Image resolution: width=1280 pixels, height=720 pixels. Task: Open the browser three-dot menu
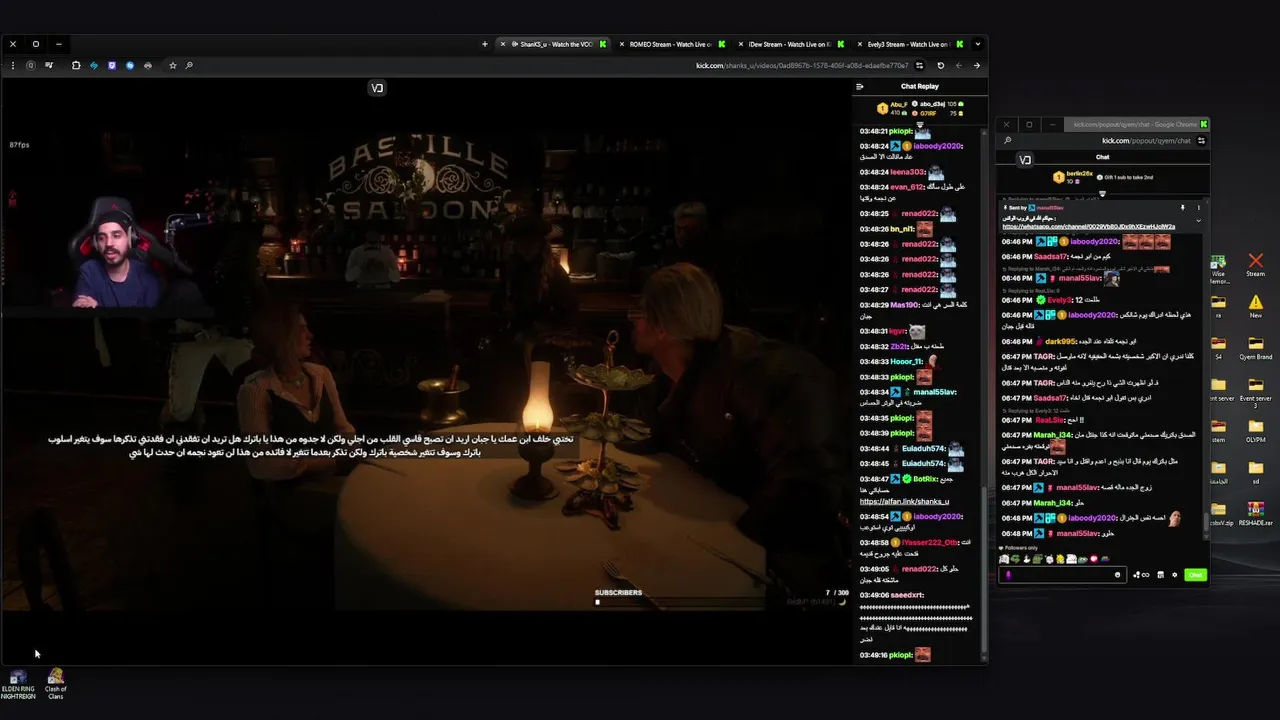point(13,65)
